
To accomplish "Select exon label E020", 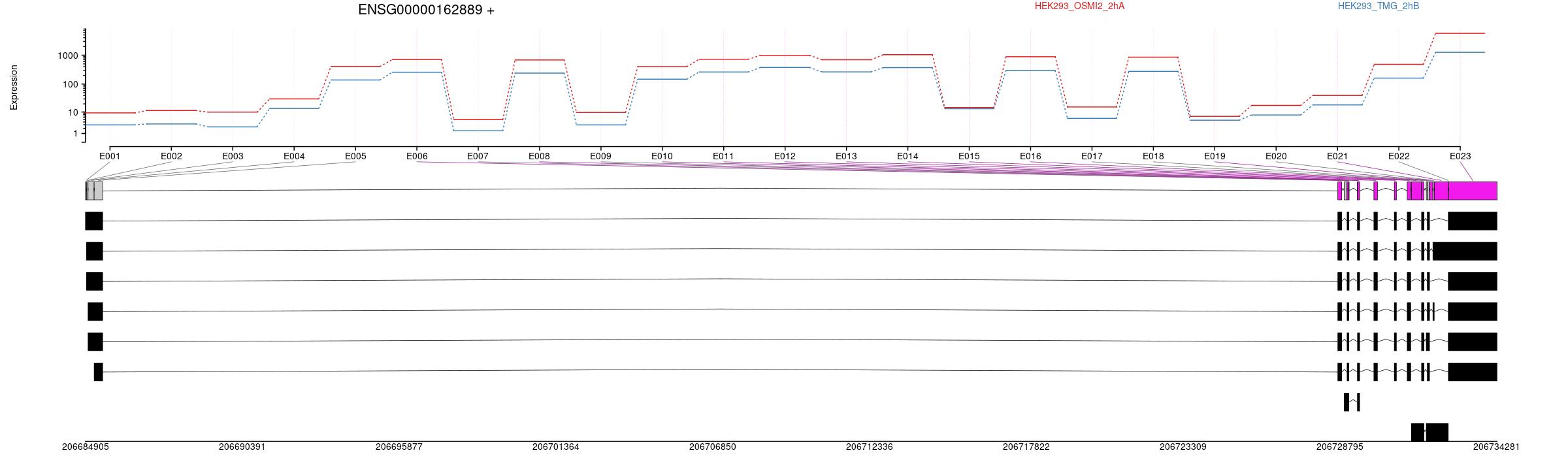I will coord(1276,157).
